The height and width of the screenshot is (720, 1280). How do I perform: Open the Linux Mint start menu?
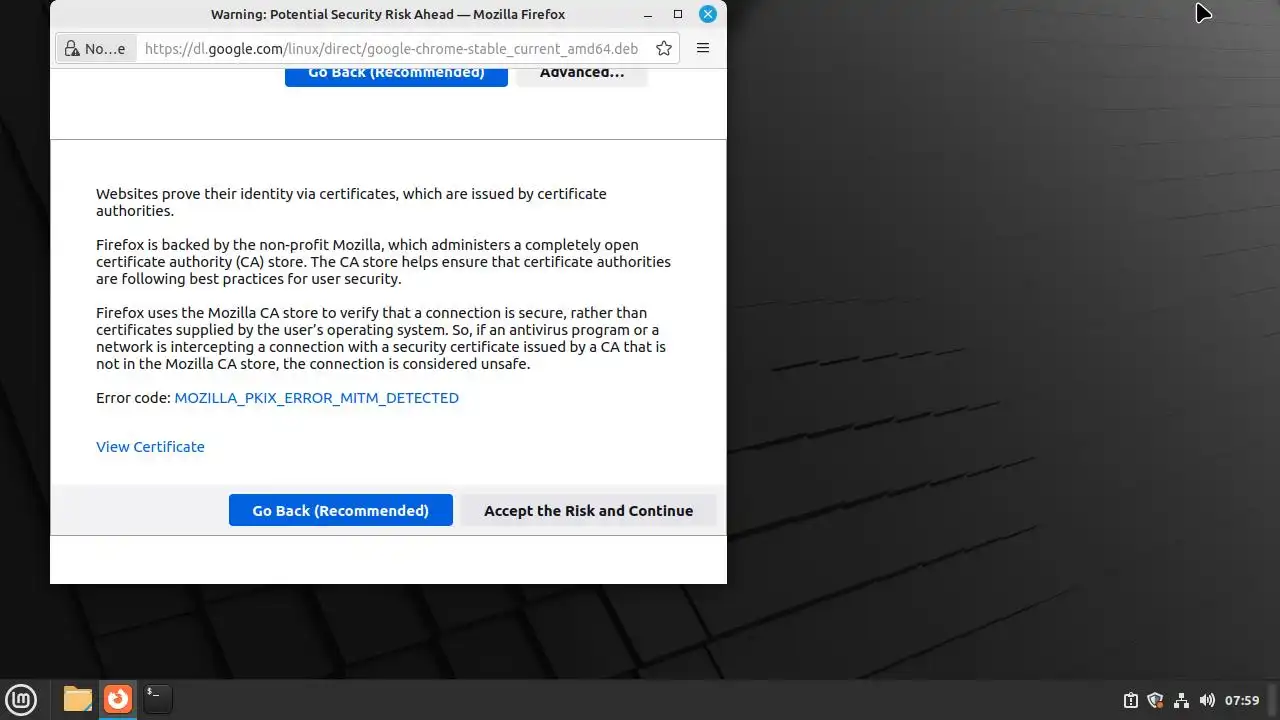tap(22, 699)
